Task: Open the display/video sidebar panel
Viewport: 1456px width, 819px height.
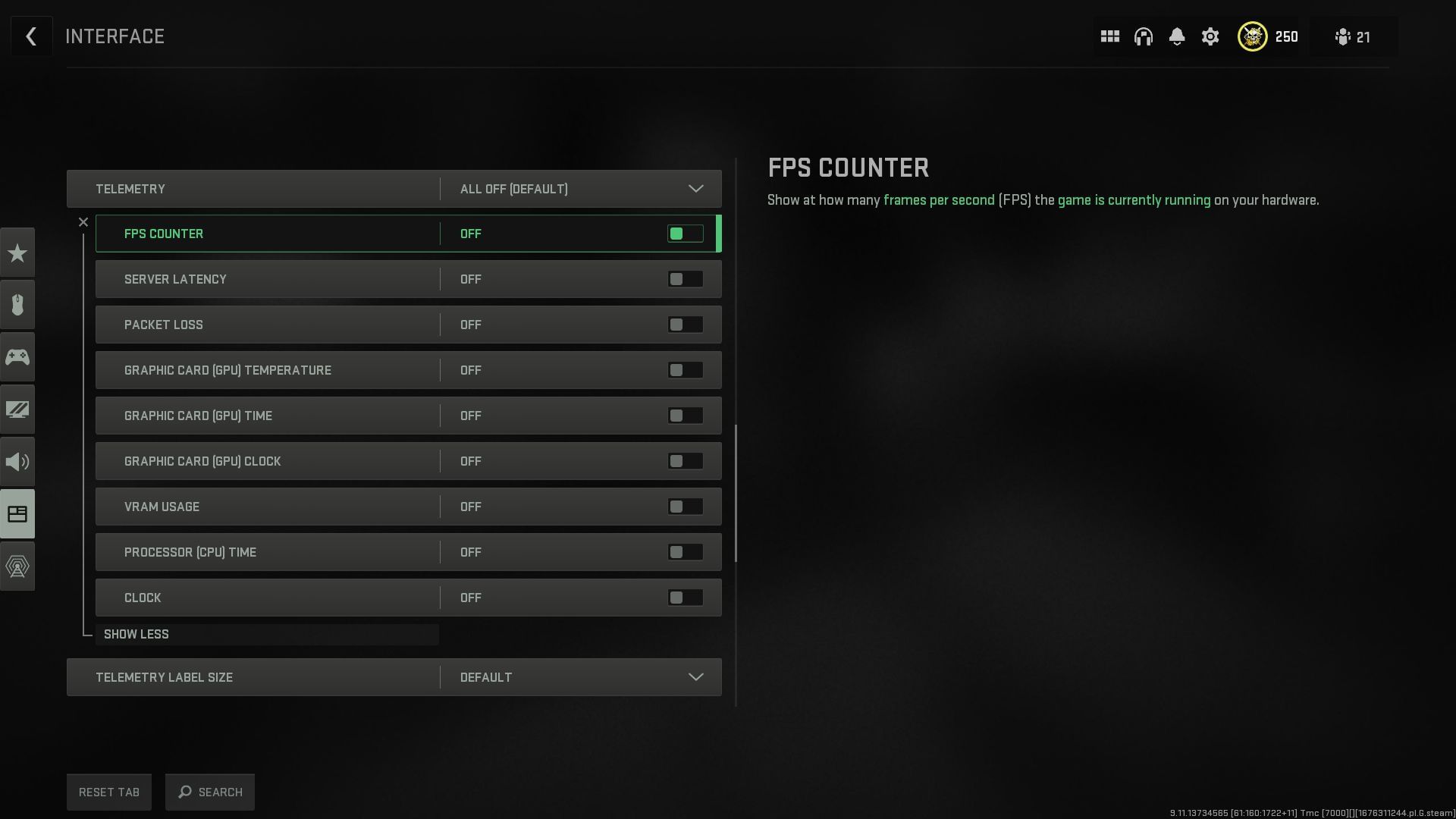Action: coord(17,409)
